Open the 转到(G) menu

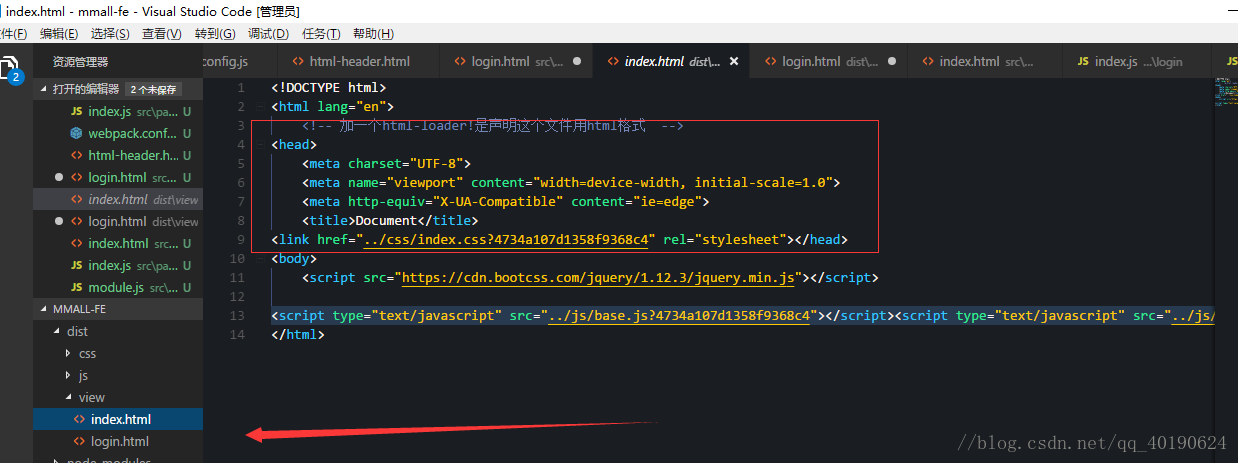pos(215,34)
